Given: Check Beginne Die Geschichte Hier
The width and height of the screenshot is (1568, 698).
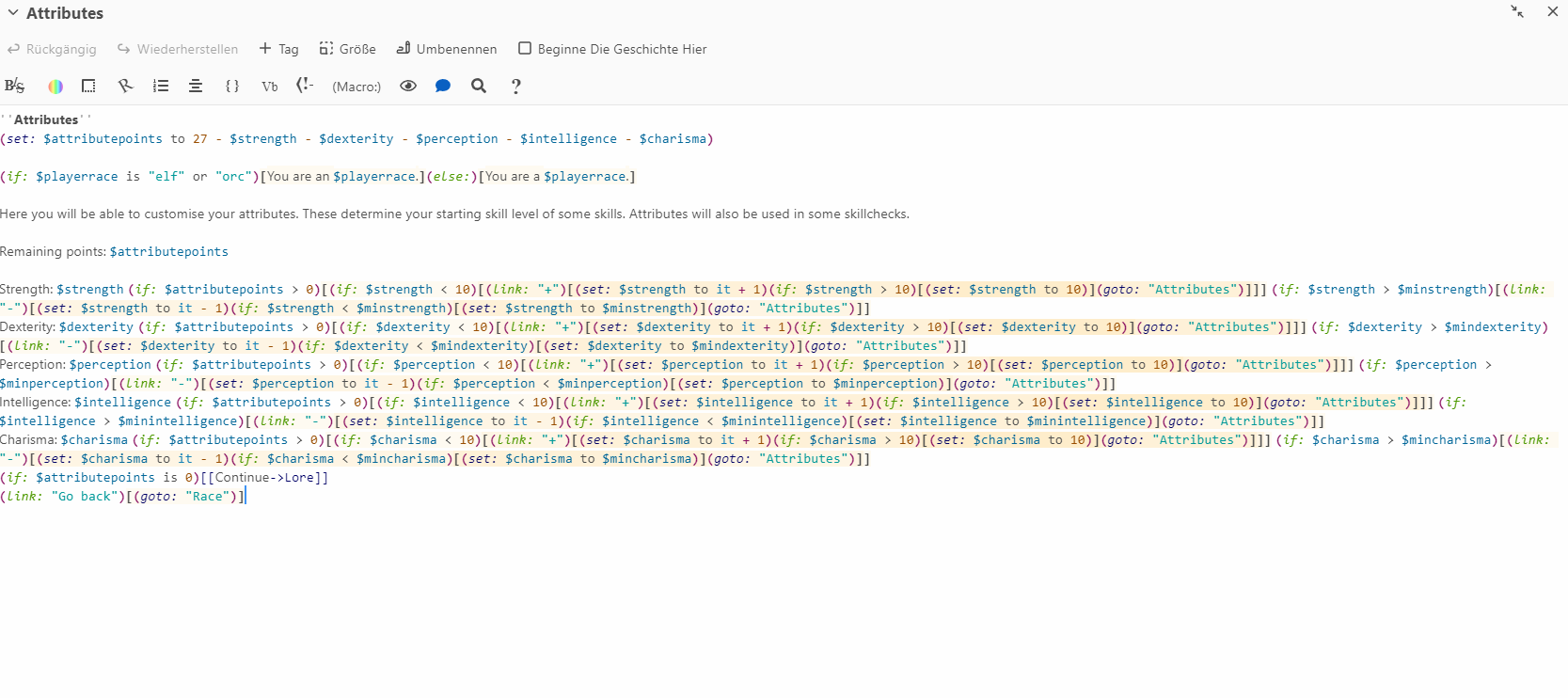Looking at the screenshot, I should (x=612, y=49).
